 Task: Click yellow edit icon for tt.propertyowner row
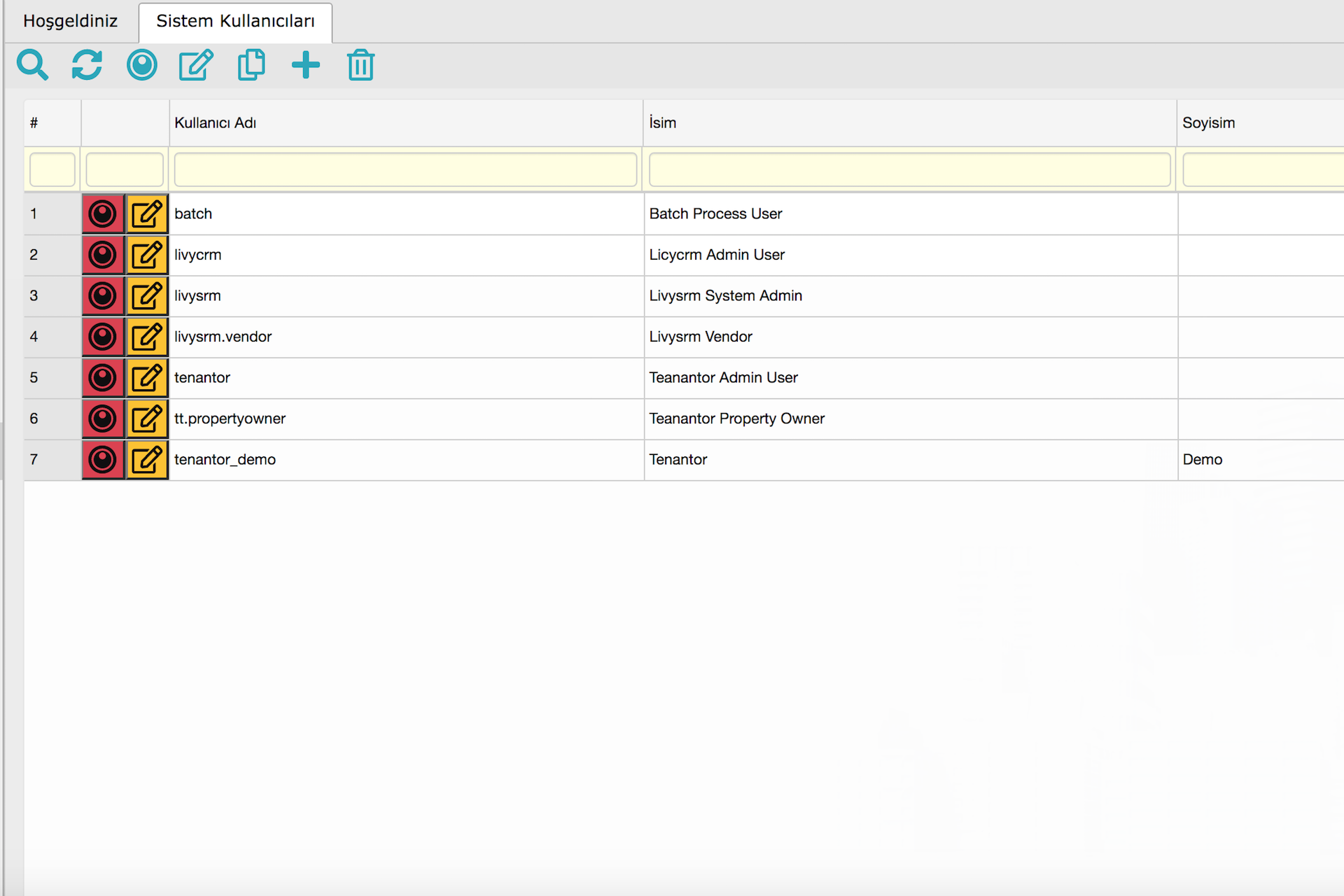pyautogui.click(x=147, y=419)
